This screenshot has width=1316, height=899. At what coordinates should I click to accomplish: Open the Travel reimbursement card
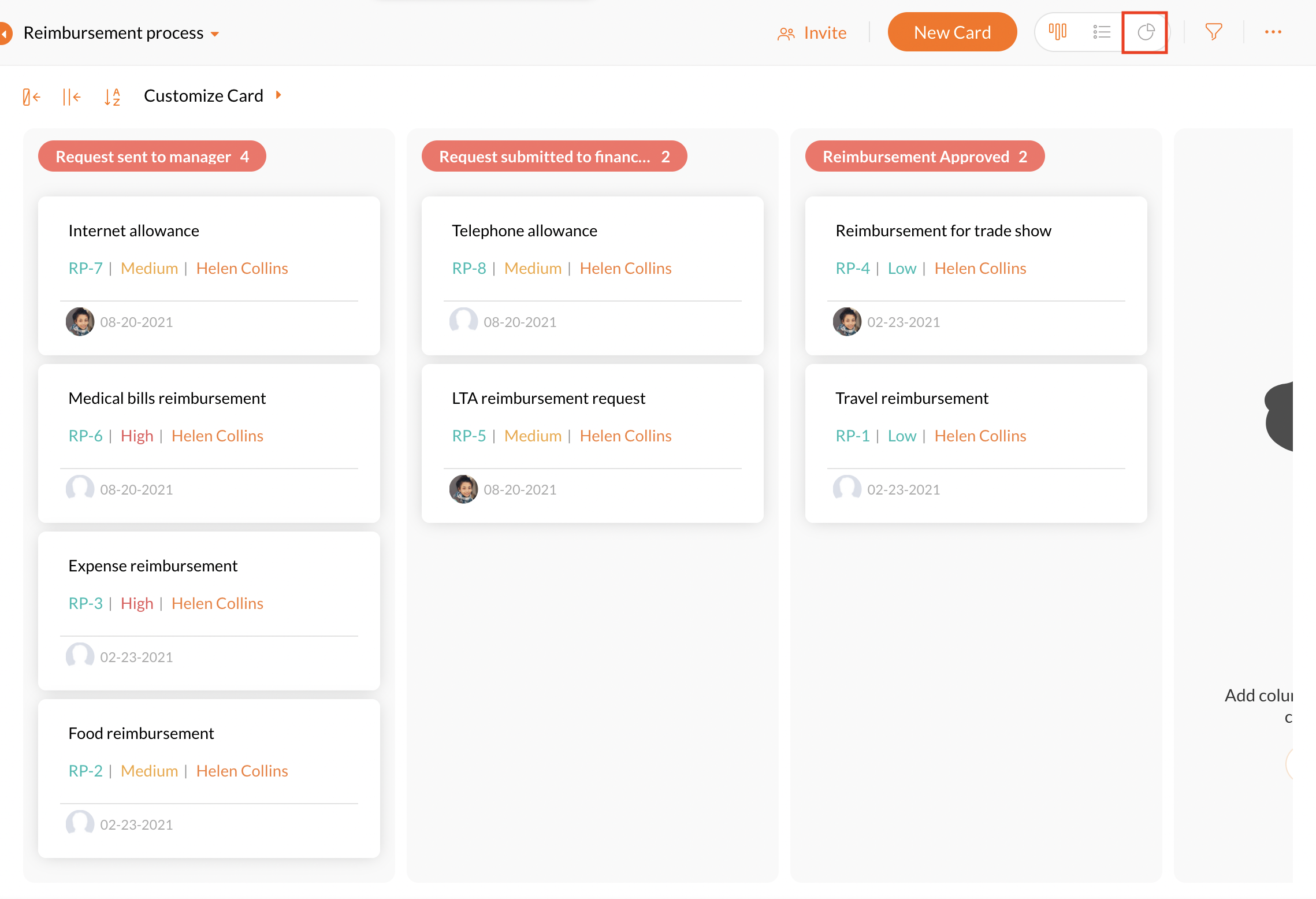click(x=911, y=398)
